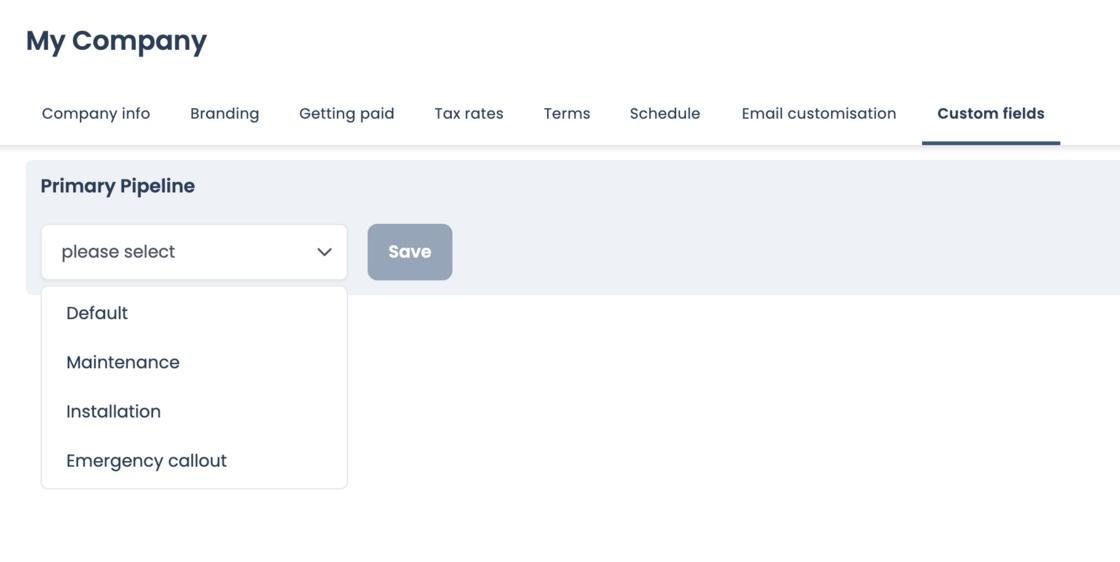View the Tax rates tab
This screenshot has width=1120, height=562.
469,114
